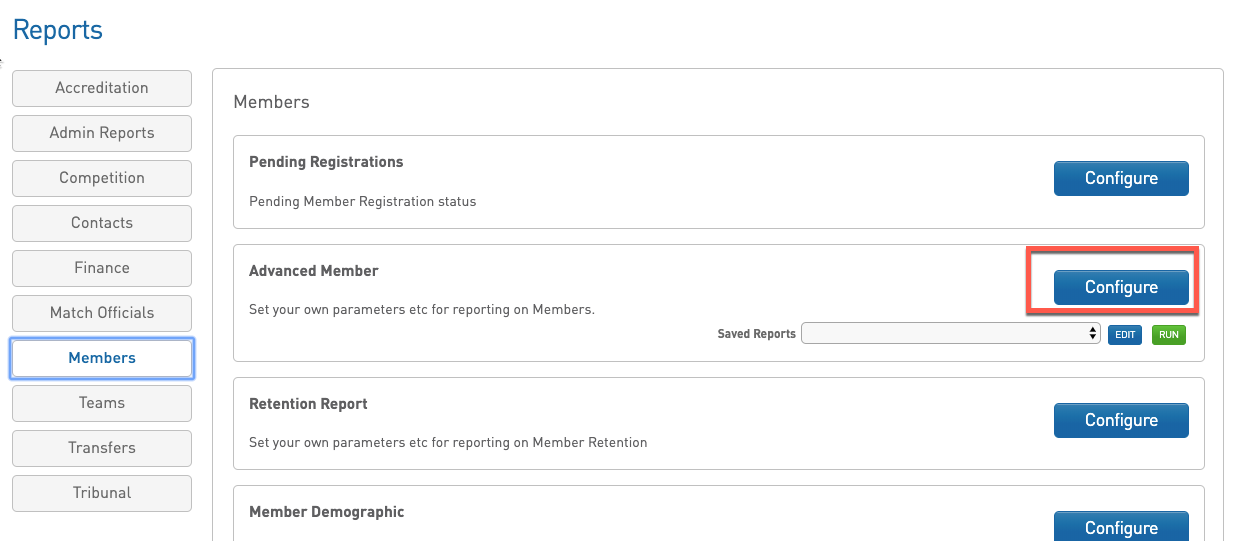Select Admin Reports in sidebar
The height and width of the screenshot is (541, 1235).
pyautogui.click(x=102, y=133)
